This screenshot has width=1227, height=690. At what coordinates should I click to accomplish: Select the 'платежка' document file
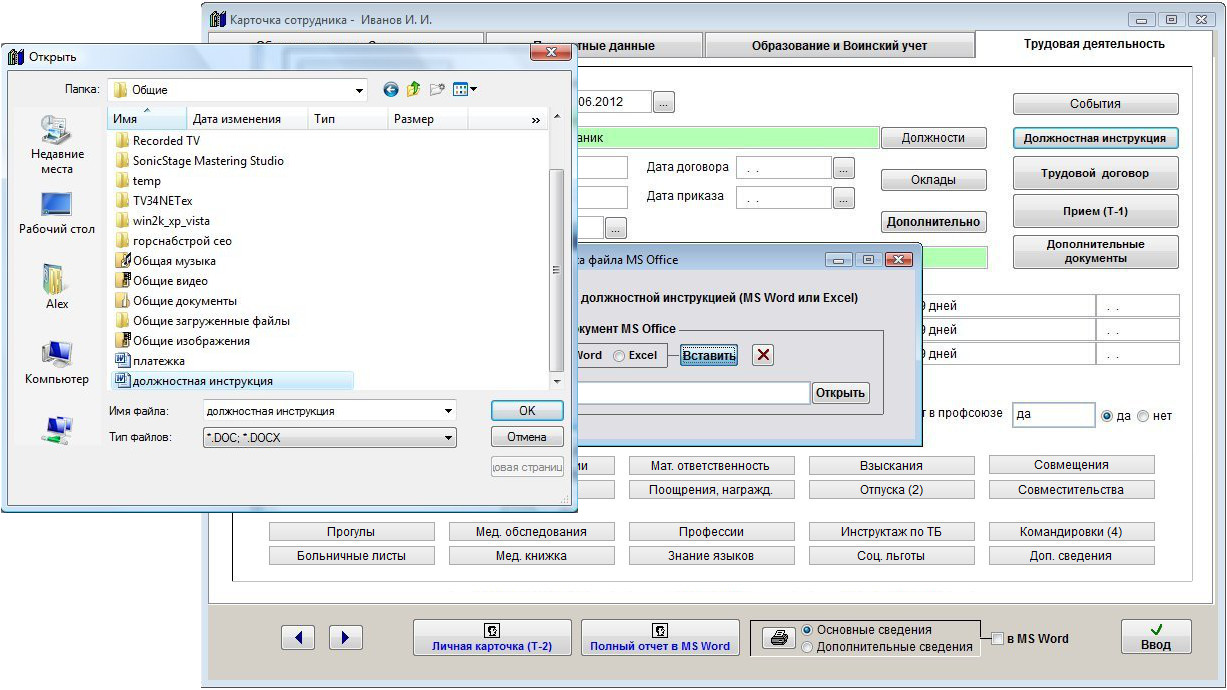click(x=159, y=361)
